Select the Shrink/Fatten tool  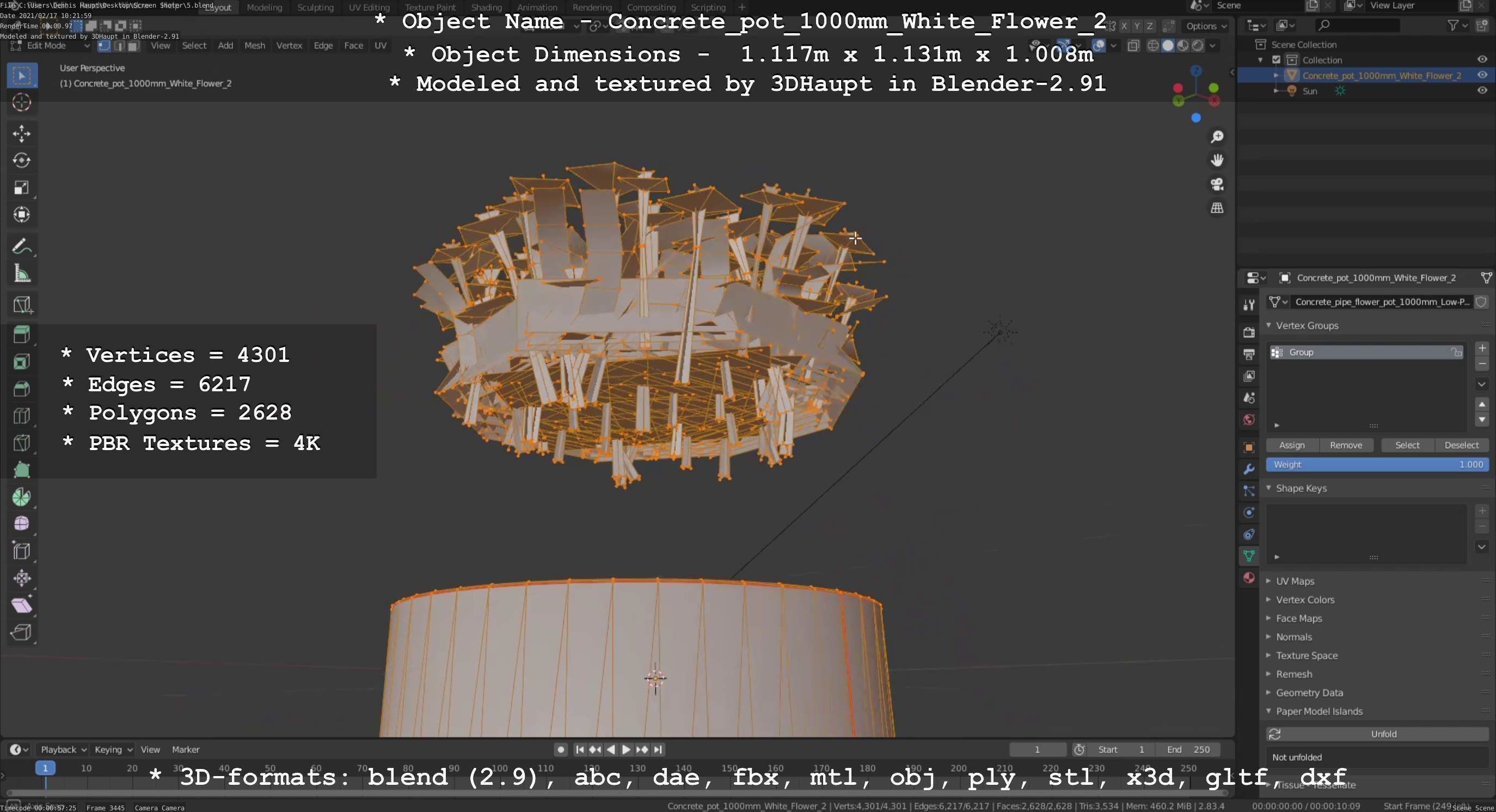coord(22,578)
